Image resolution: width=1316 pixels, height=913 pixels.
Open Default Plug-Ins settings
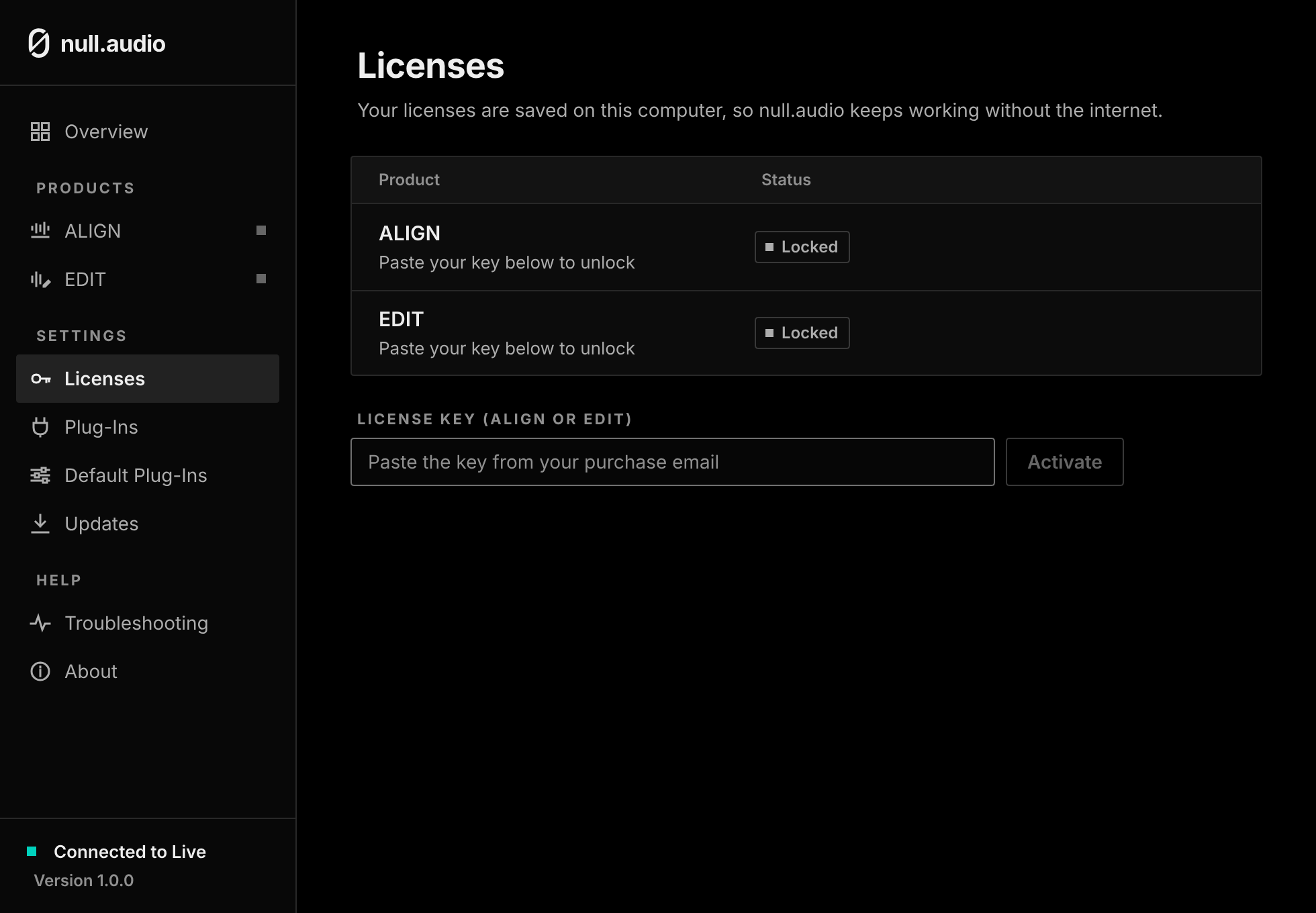pyautogui.click(x=148, y=475)
